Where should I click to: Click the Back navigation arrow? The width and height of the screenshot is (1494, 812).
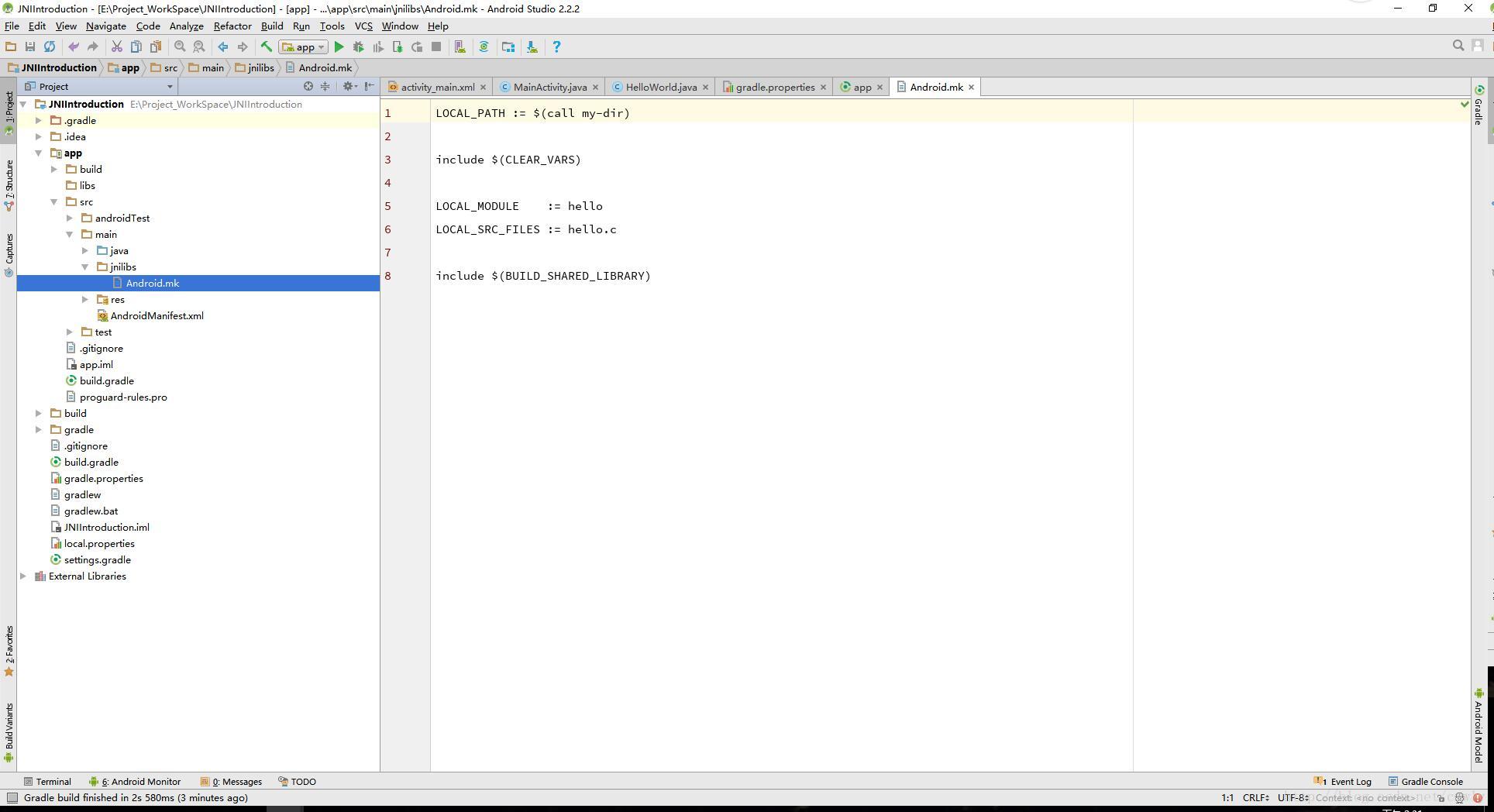click(x=223, y=46)
